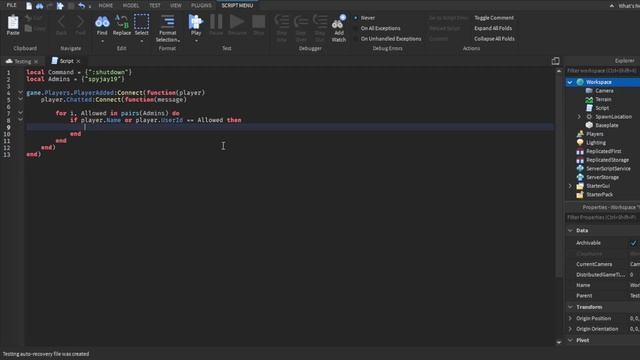Viewport: 640px width, 360px height.
Task: Expand the Origin Position property
Action: point(570,318)
